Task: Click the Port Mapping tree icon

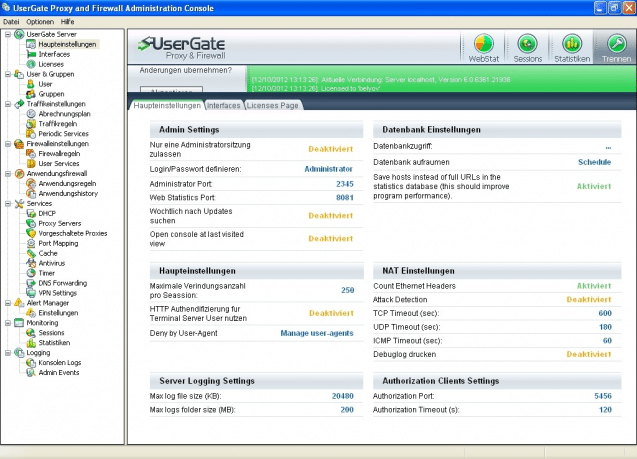Action: click(31, 243)
